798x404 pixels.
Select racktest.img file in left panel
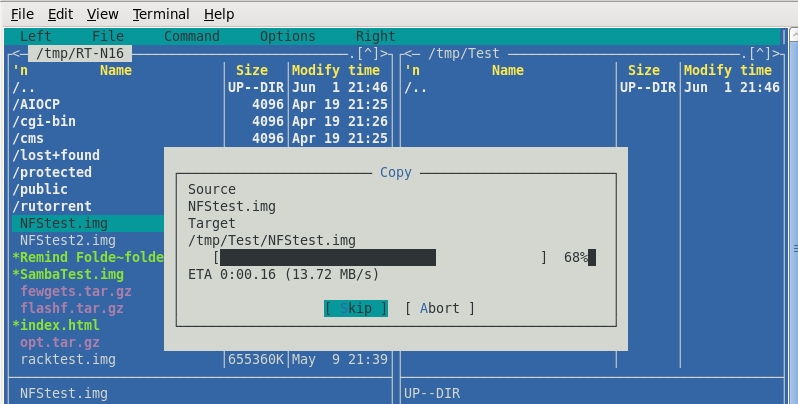point(68,359)
